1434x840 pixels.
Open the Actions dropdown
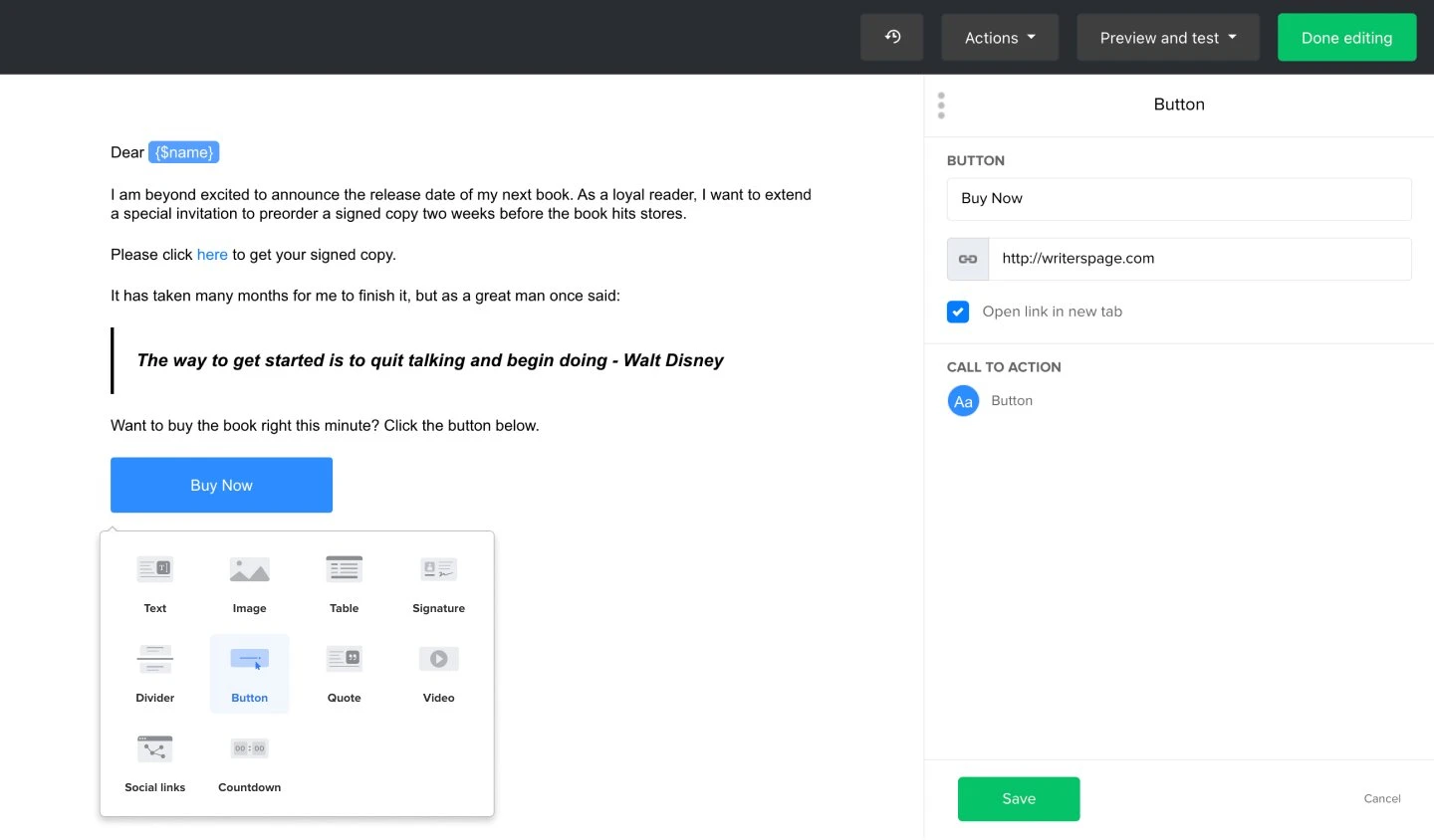click(1000, 38)
